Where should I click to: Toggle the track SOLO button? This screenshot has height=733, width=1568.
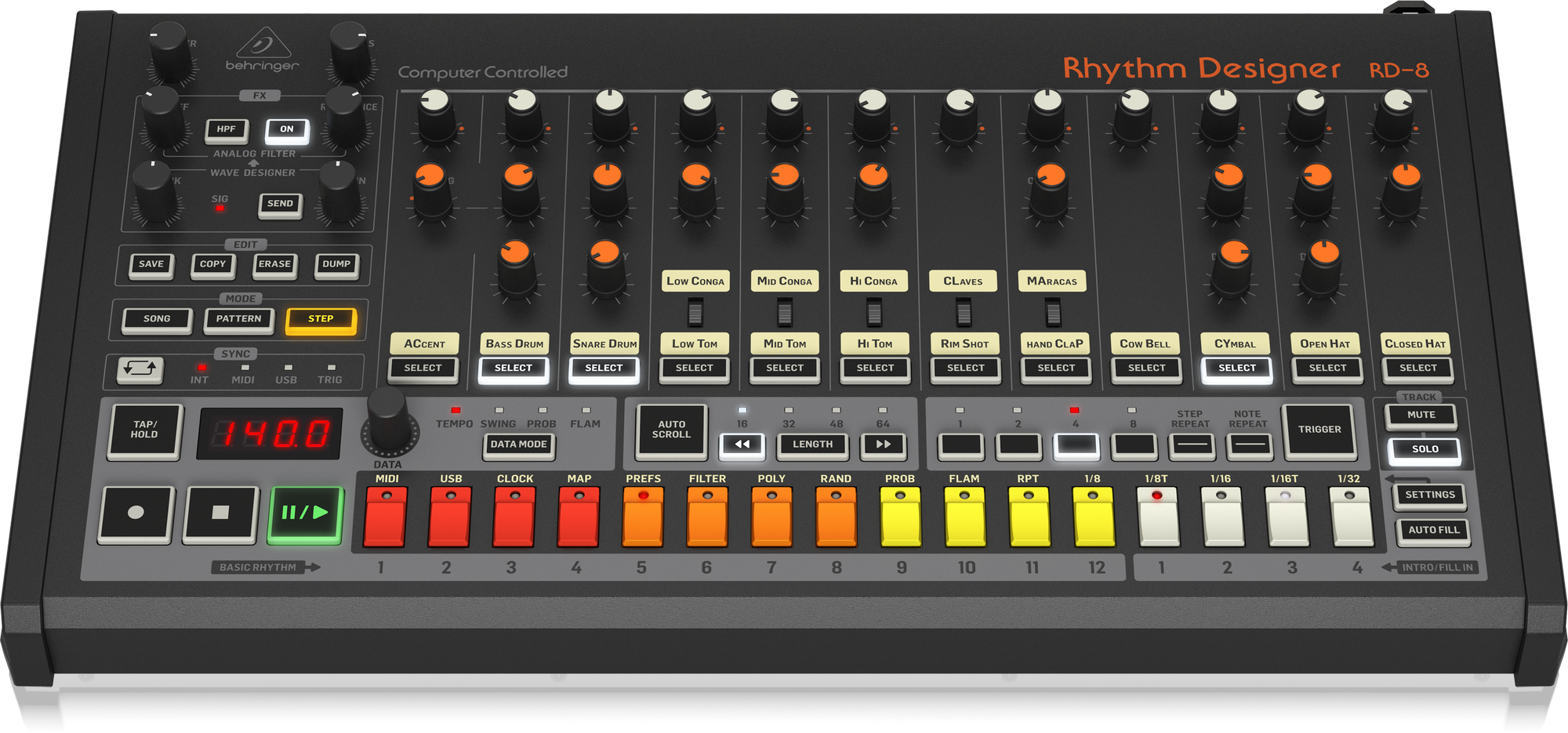click(x=1425, y=450)
